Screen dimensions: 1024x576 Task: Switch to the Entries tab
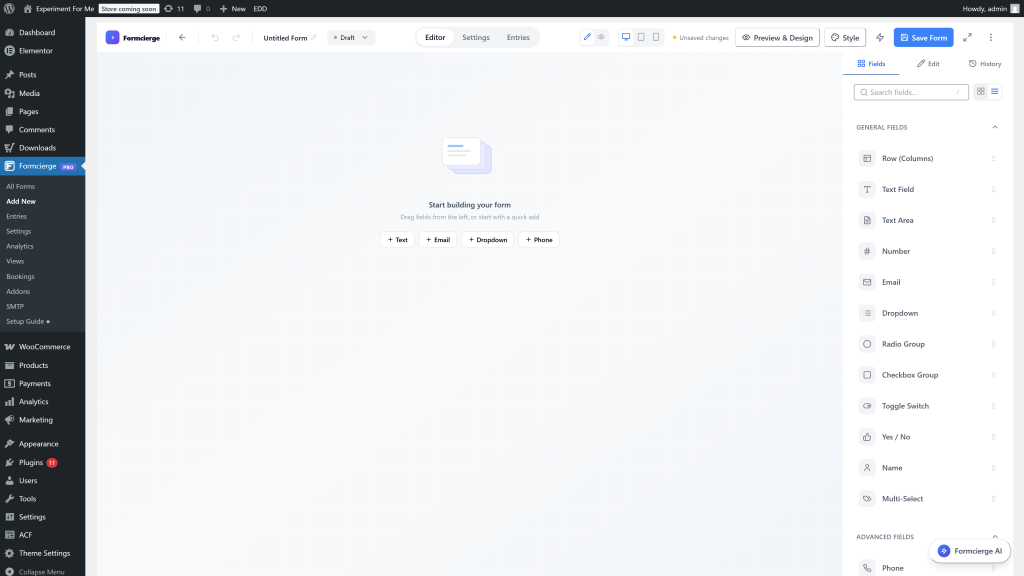(518, 37)
